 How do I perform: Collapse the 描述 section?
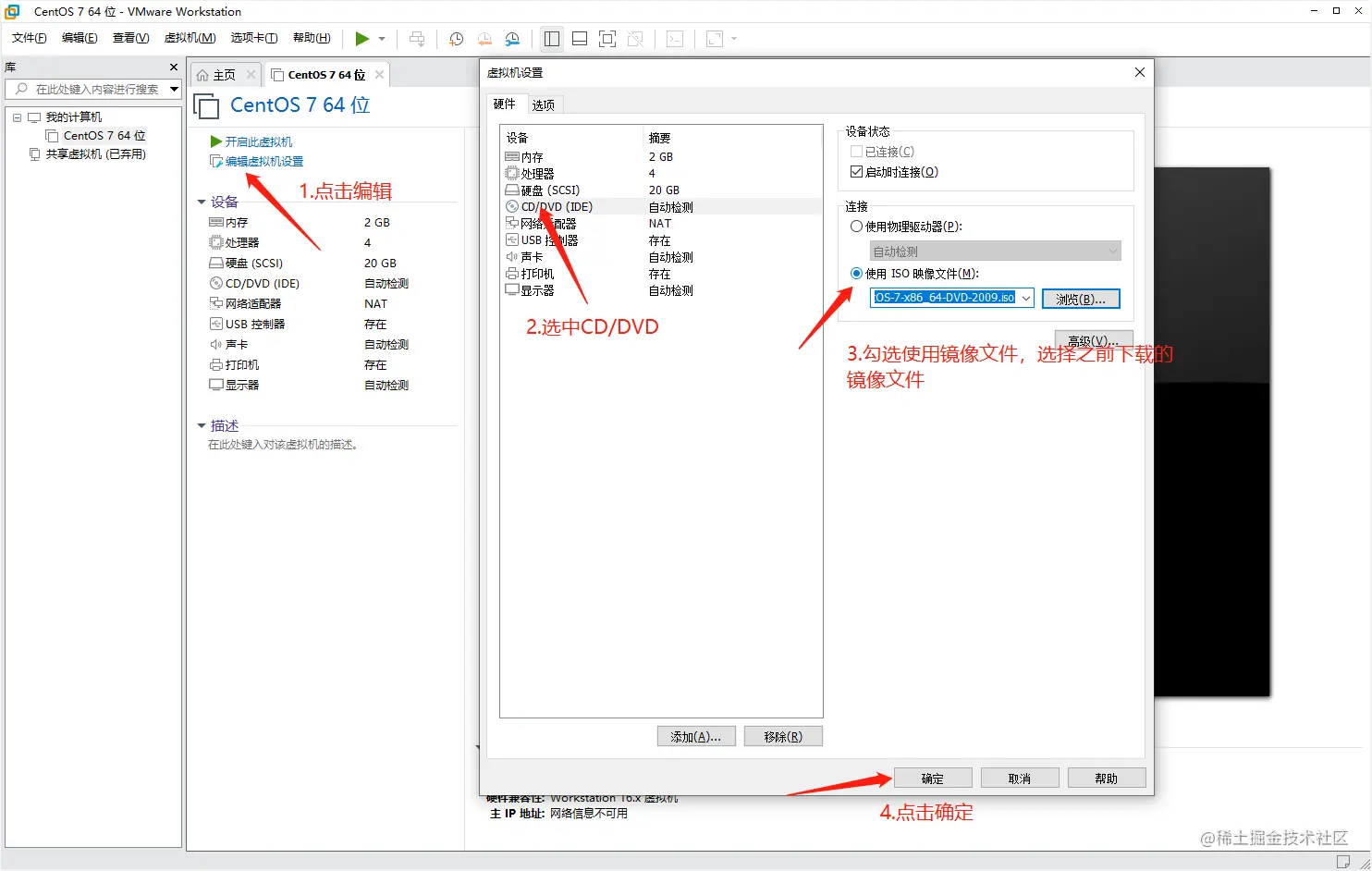pyautogui.click(x=202, y=425)
